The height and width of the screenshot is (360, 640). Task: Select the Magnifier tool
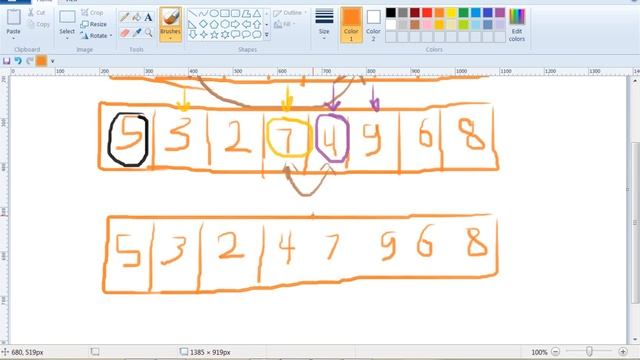tap(148, 33)
